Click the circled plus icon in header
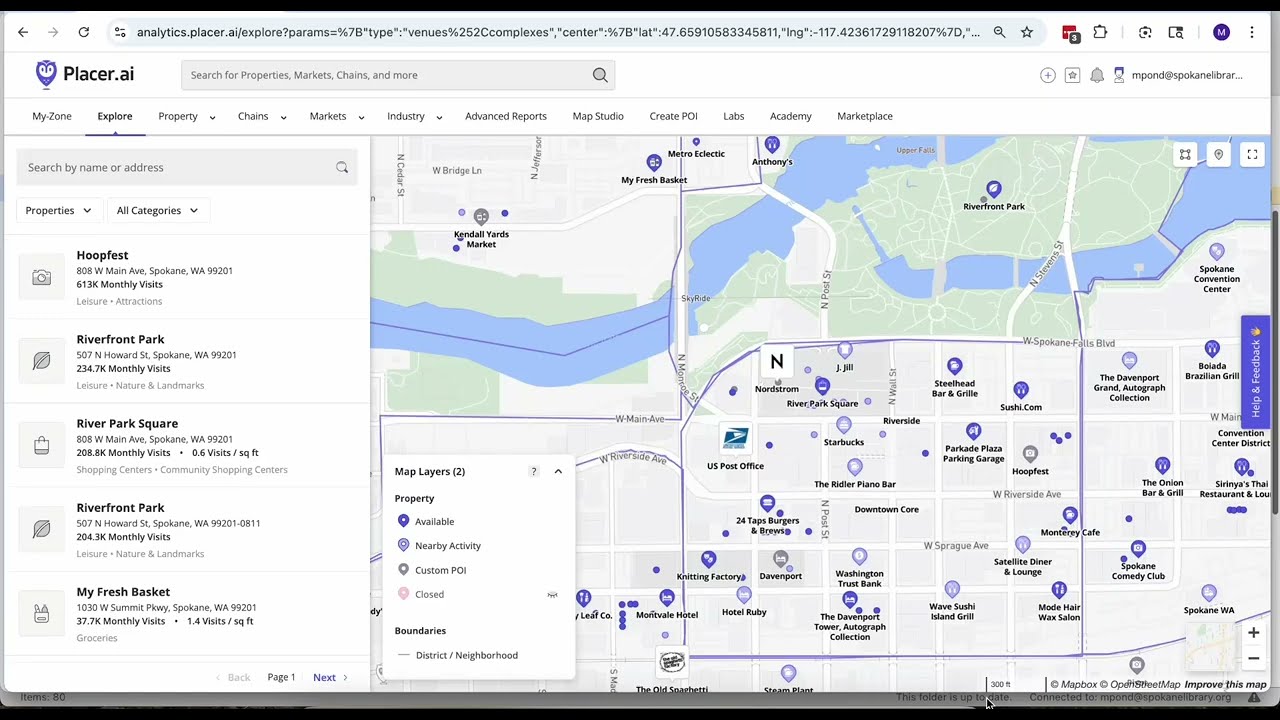Screen dimensions: 1280x720 pyautogui.click(x=1047, y=75)
